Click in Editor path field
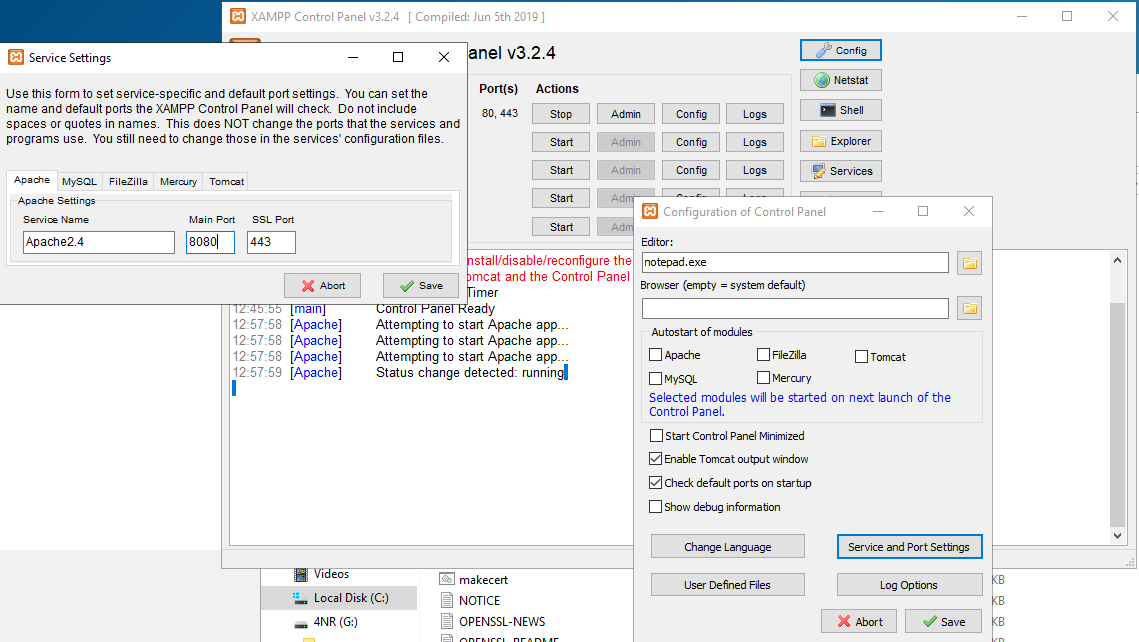The height and width of the screenshot is (642, 1139). tap(795, 262)
